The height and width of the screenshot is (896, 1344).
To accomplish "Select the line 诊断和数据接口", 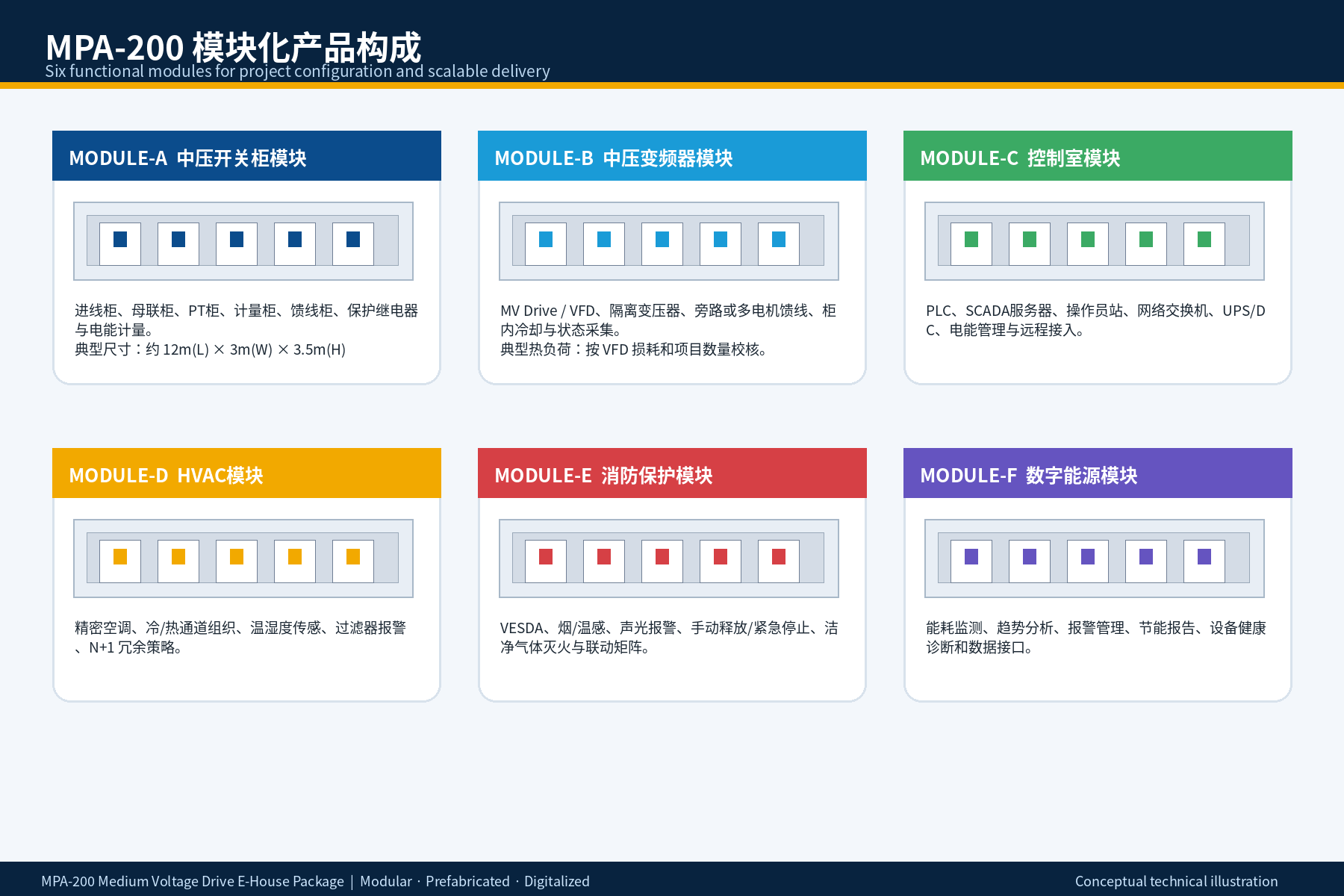I will pos(980,647).
